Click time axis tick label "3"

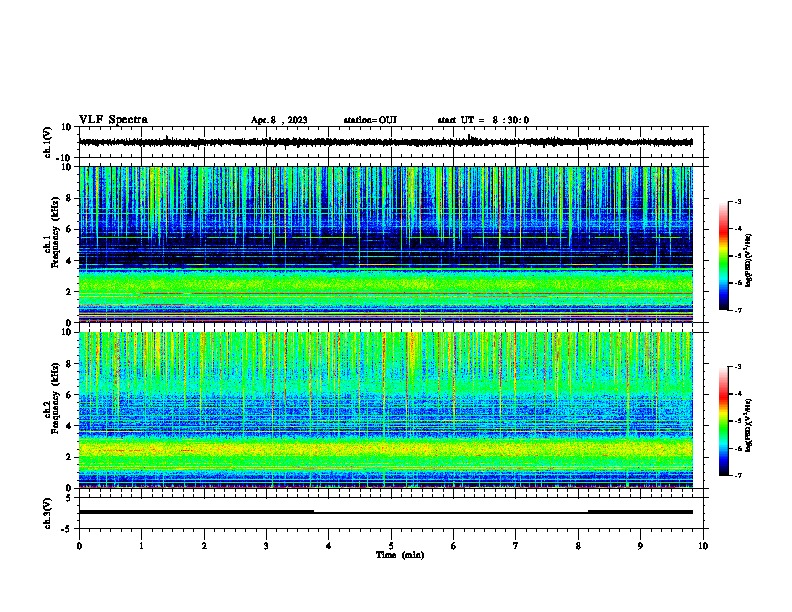click(266, 546)
